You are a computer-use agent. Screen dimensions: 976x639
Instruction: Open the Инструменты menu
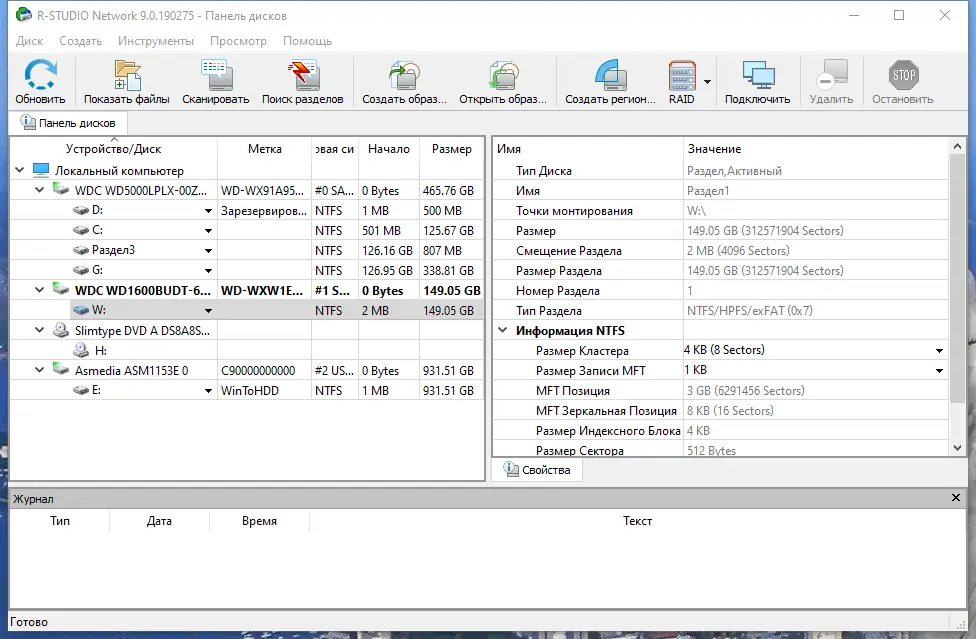(156, 41)
